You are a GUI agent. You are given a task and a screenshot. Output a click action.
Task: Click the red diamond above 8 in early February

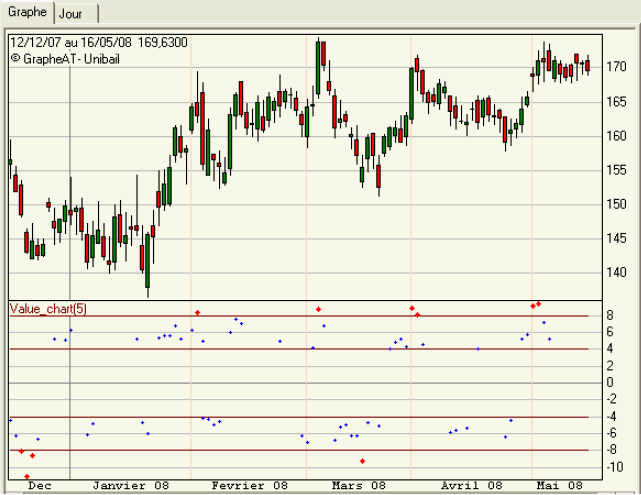pos(197,313)
